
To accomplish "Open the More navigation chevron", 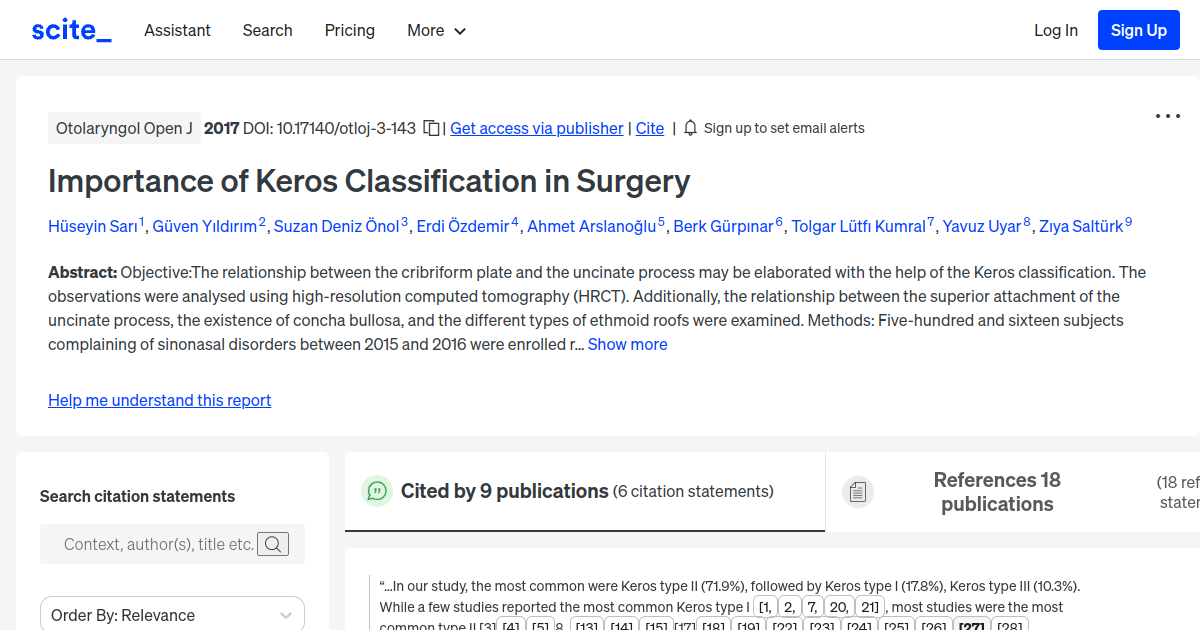I will pos(461,31).
